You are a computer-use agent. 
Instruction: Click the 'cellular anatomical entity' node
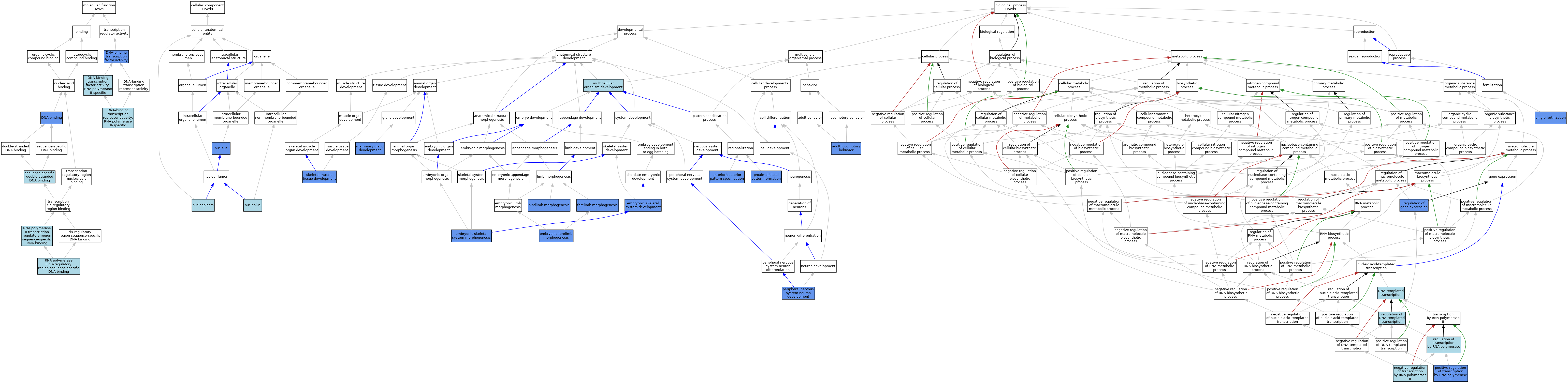click(208, 32)
